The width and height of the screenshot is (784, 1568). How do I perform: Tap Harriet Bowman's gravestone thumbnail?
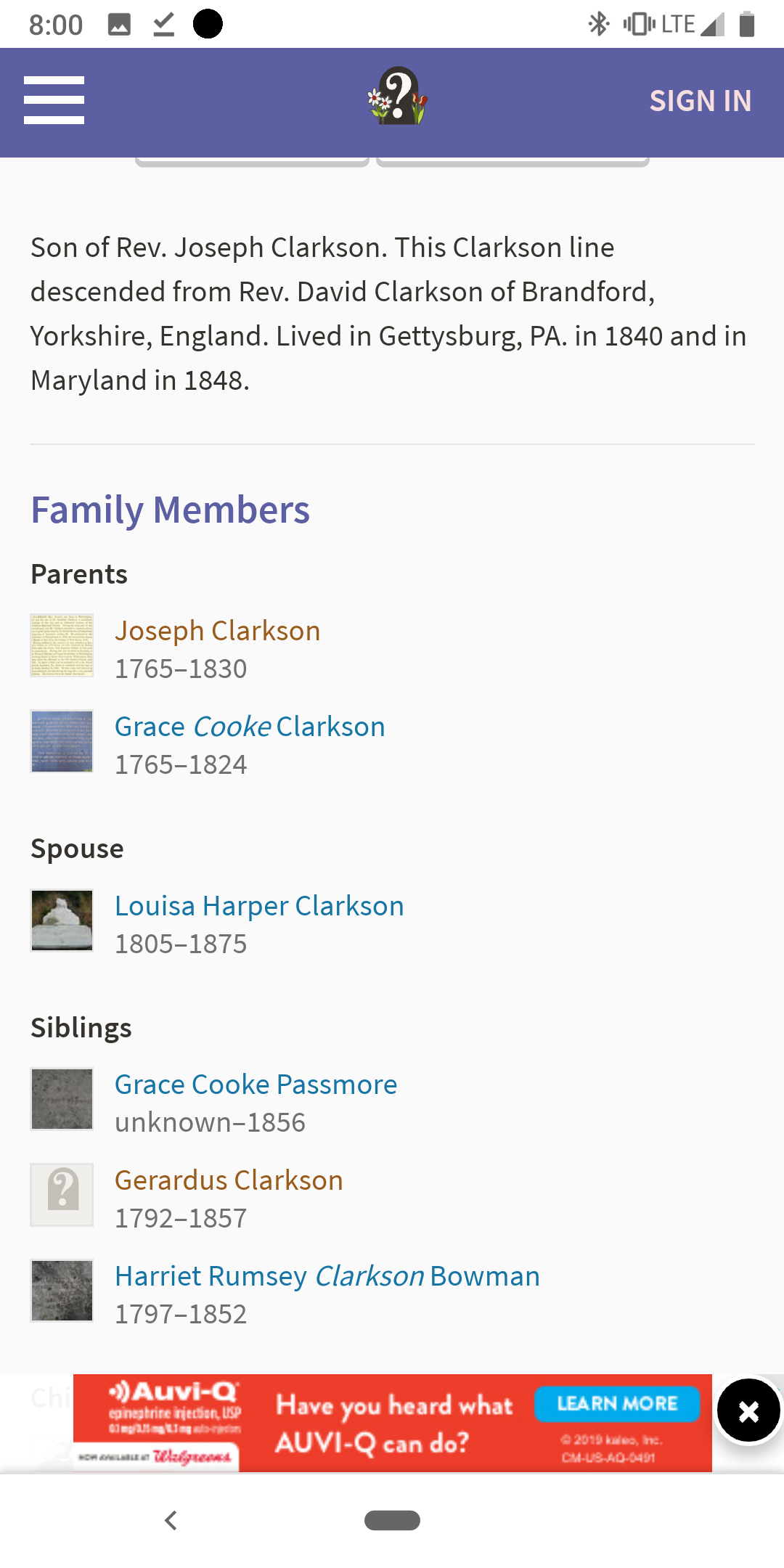tap(62, 1291)
